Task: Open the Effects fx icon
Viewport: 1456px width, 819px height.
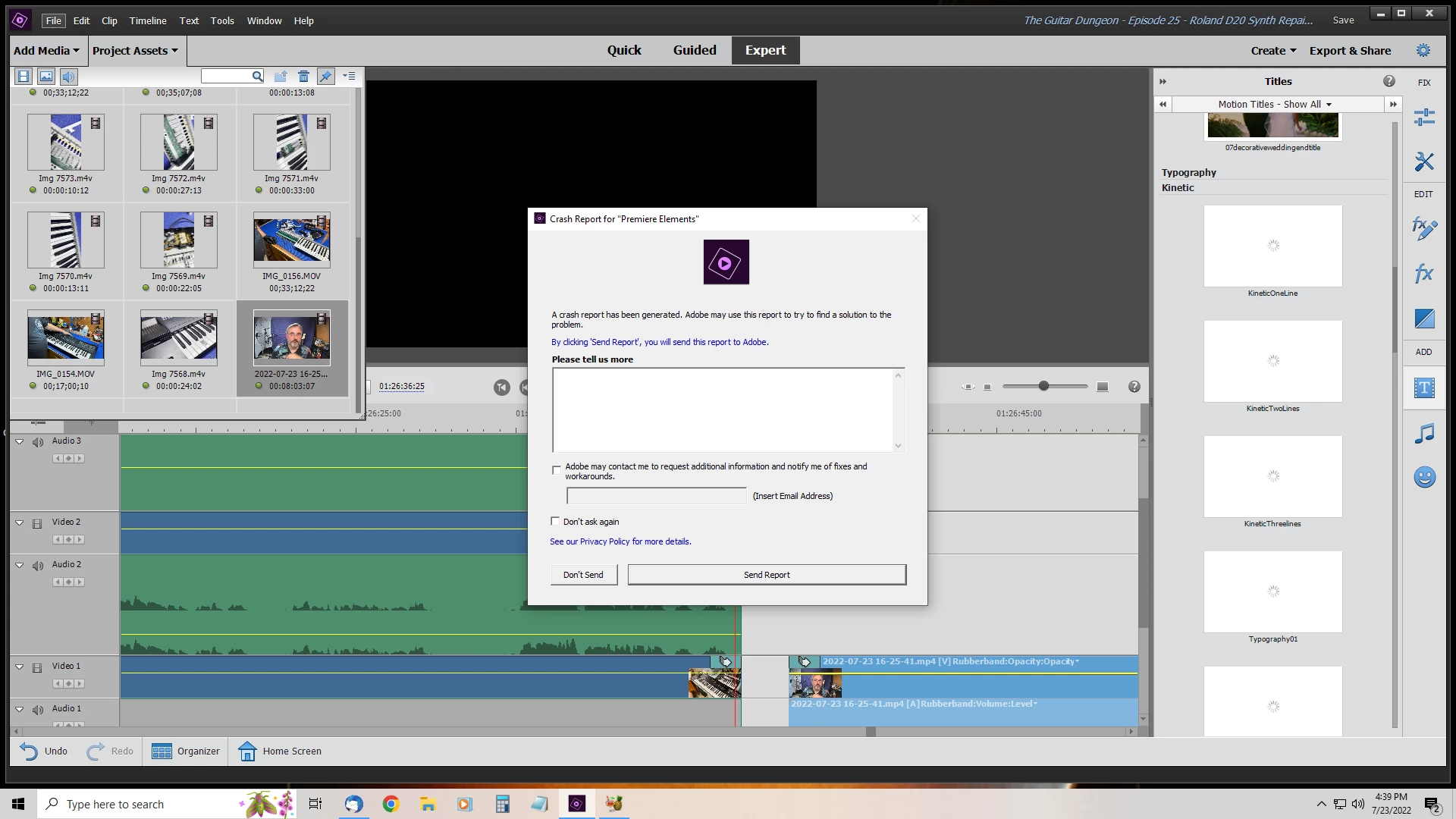Action: tap(1424, 273)
